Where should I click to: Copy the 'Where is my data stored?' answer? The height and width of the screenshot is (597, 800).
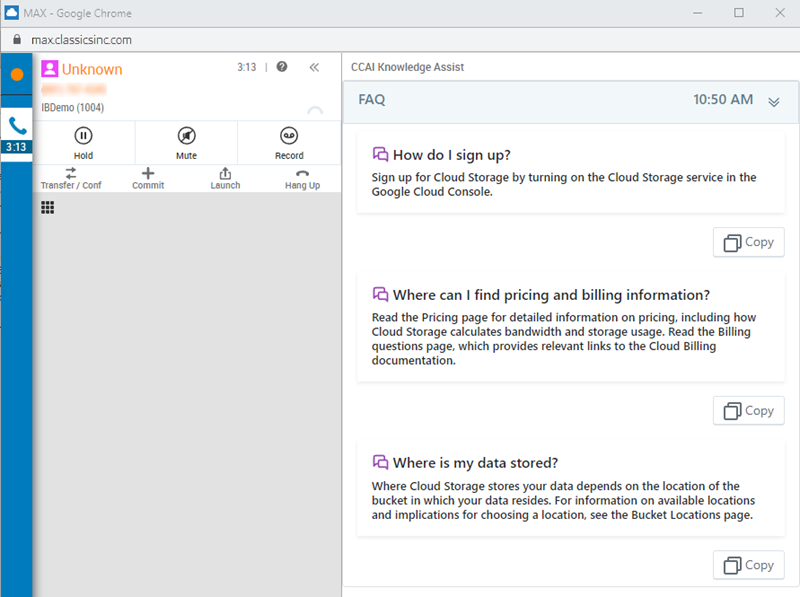(748, 565)
